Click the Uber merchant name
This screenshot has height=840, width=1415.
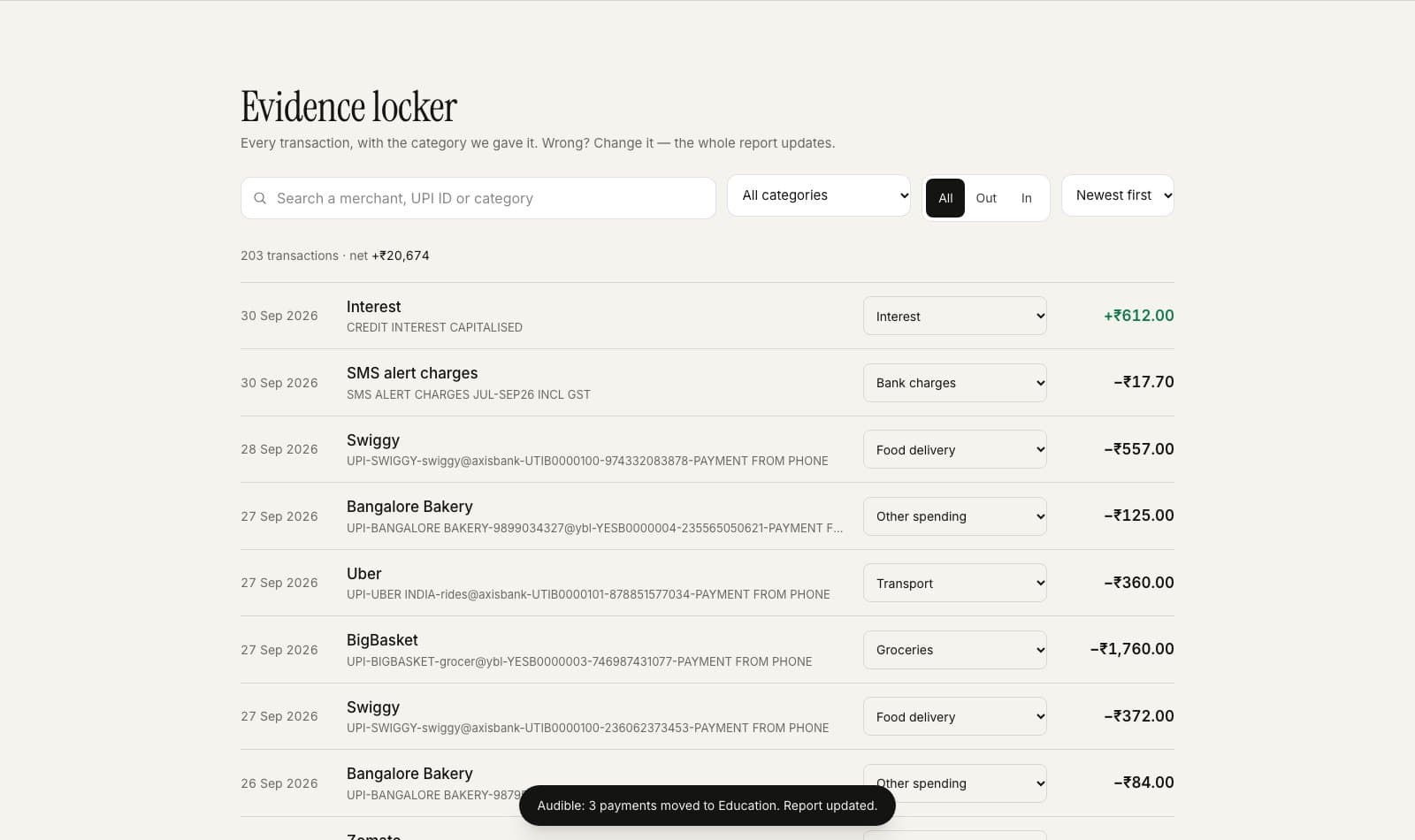click(x=363, y=574)
